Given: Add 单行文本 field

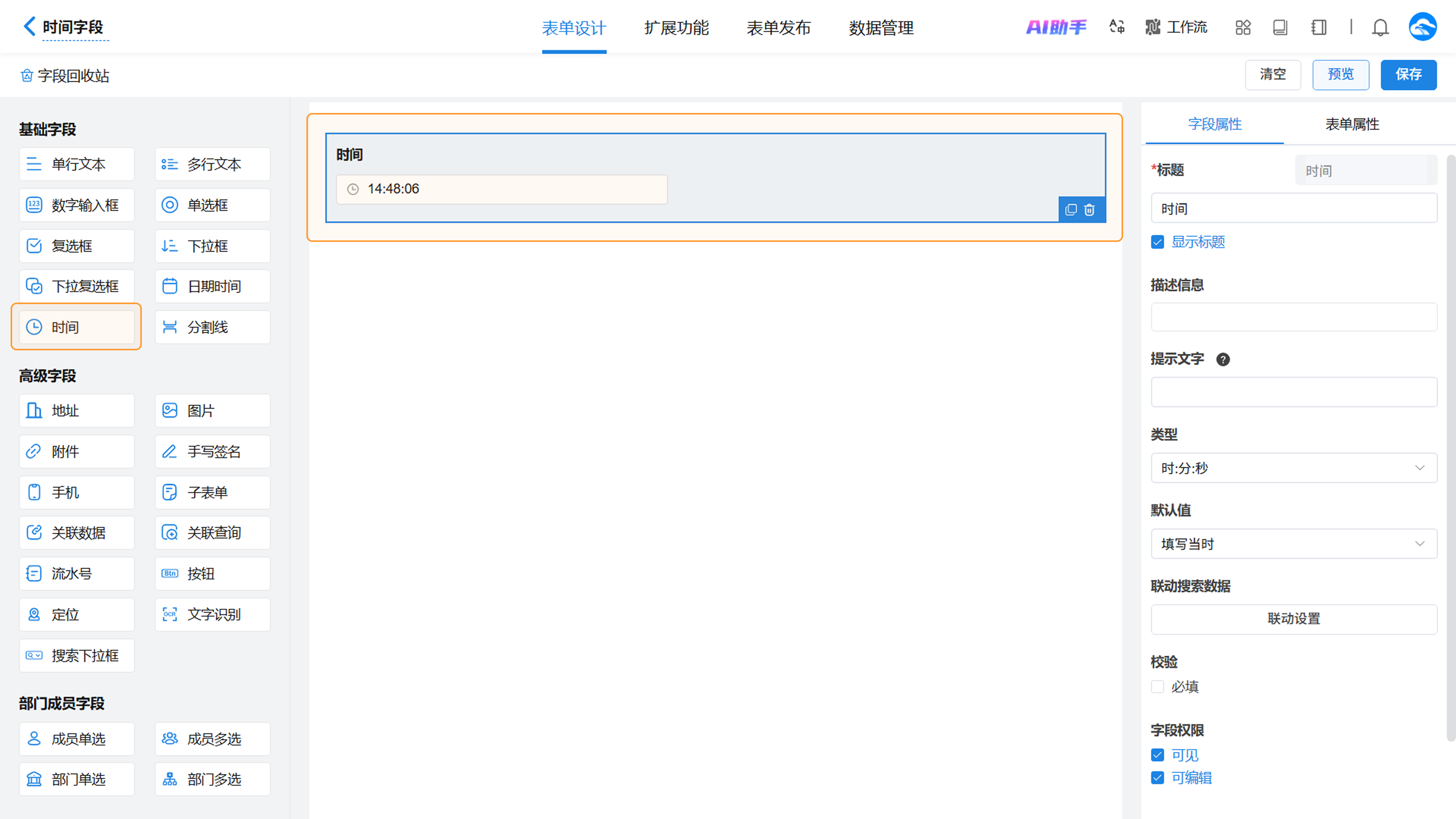Looking at the screenshot, I should click(77, 165).
